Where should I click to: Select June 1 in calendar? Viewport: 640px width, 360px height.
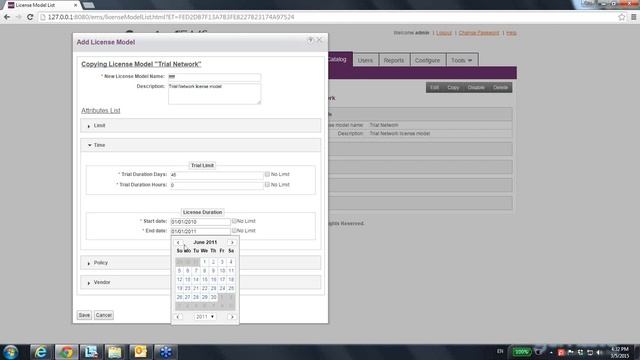[x=205, y=262]
